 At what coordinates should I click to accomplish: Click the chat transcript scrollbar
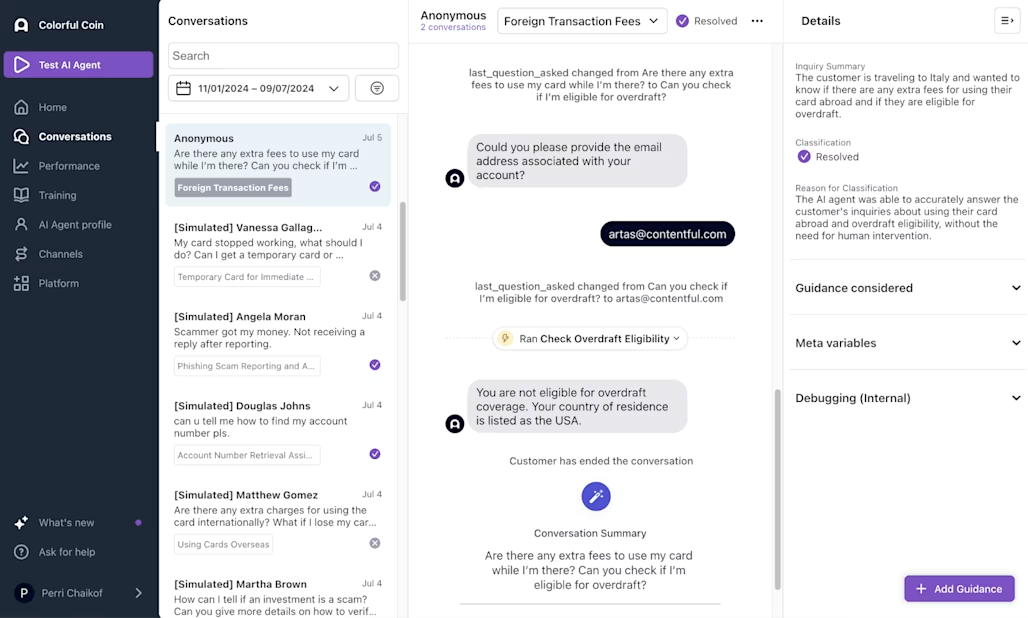pos(778,490)
